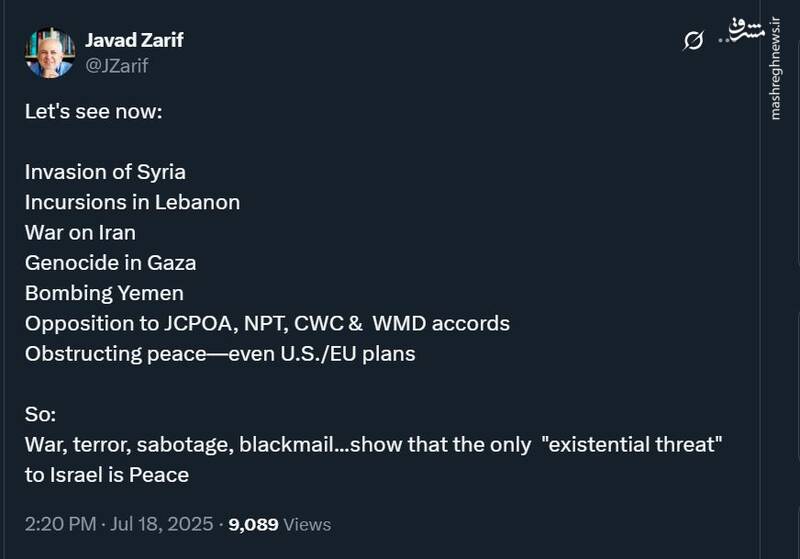This screenshot has height=559, width=800.
Task: Click the "Bombing Yemen" line
Action: point(104,293)
